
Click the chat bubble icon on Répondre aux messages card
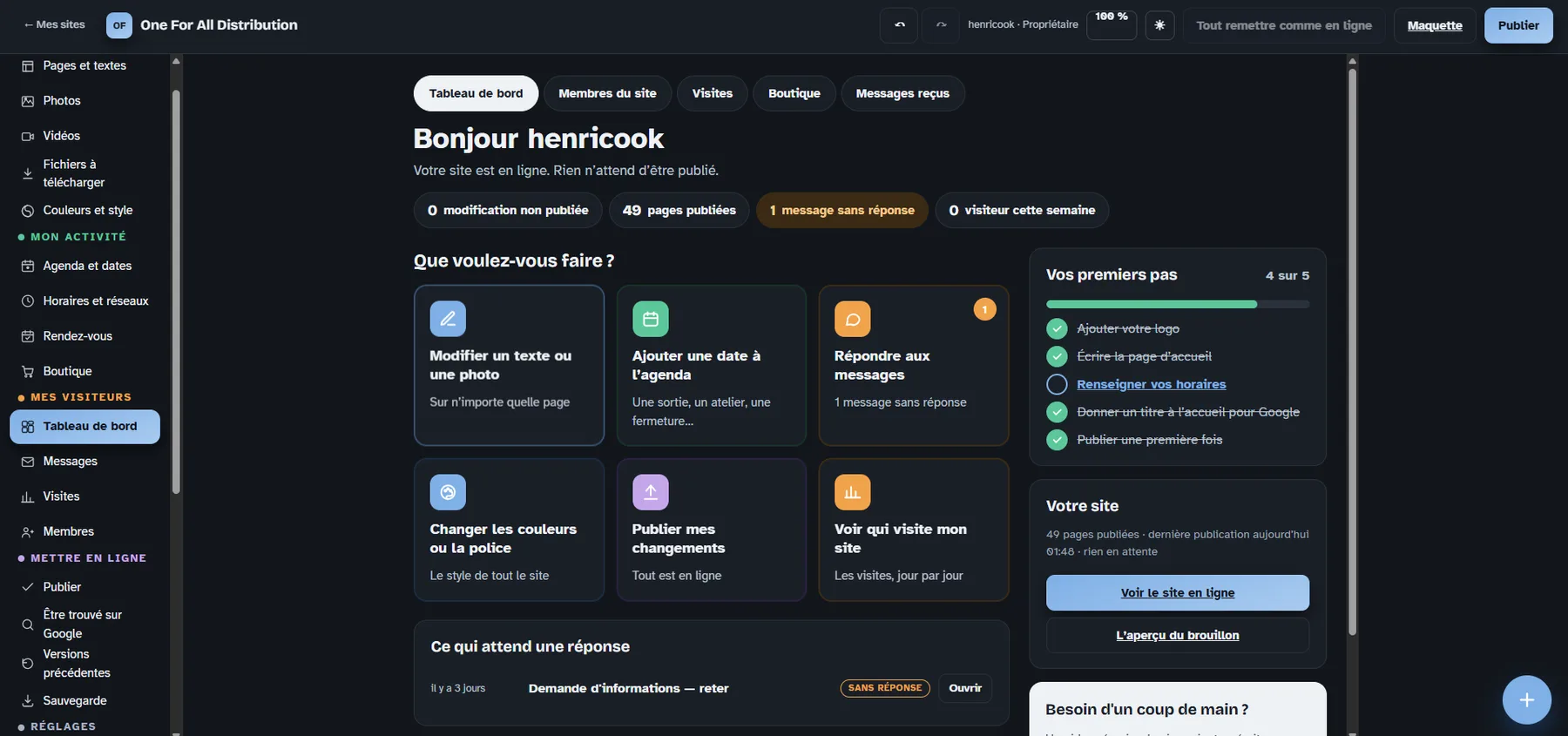pyautogui.click(x=852, y=319)
